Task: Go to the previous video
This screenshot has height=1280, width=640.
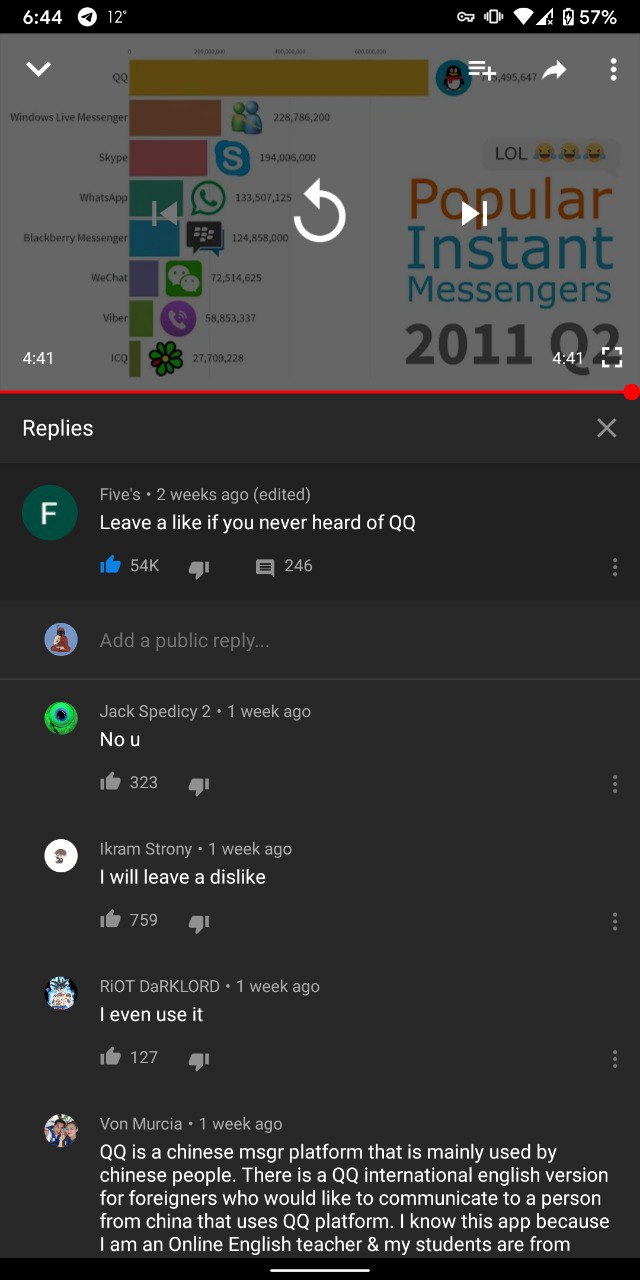Action: tap(165, 213)
